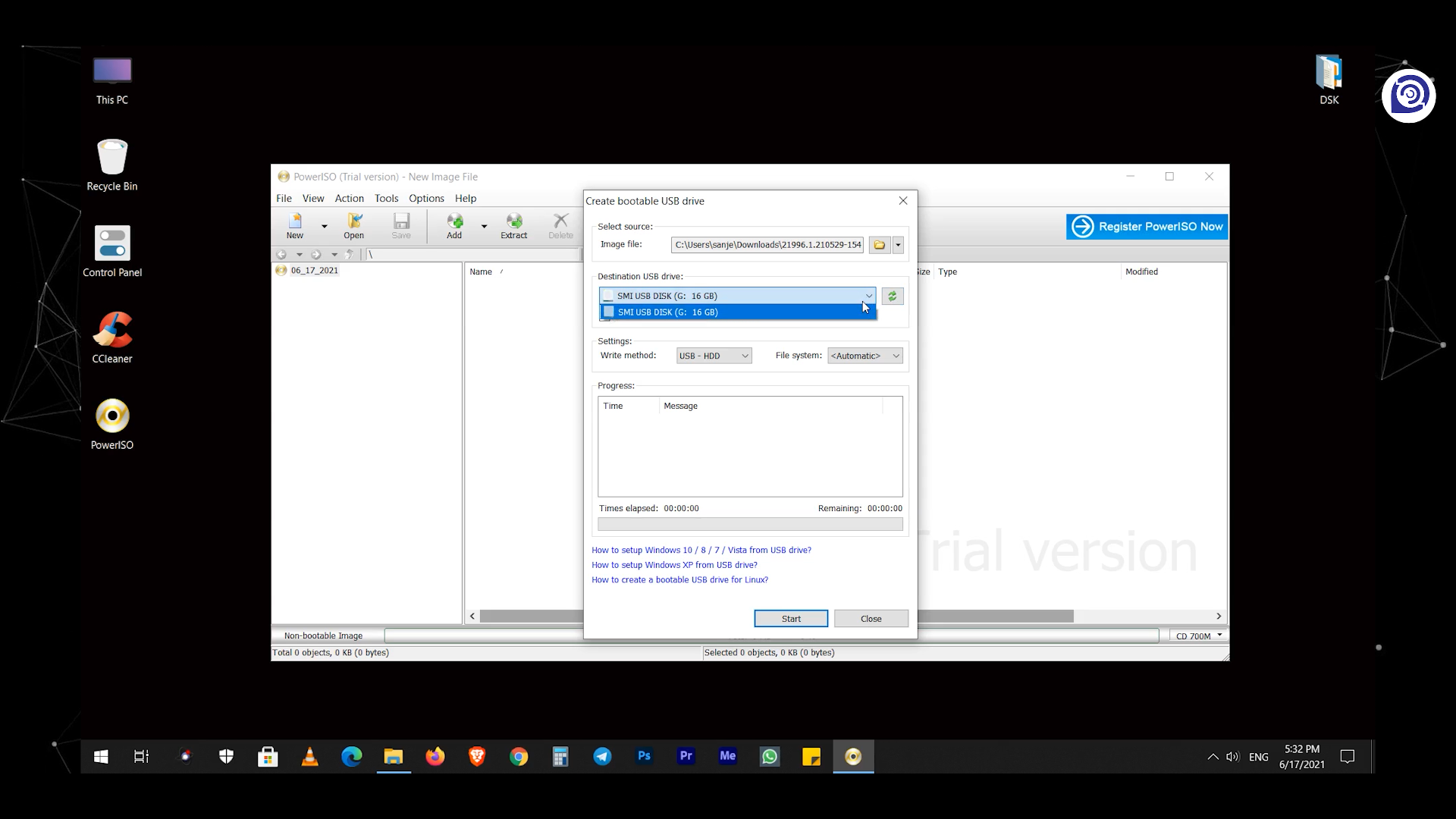Open Microsoft Edge from the taskbar
The height and width of the screenshot is (819, 1456).
coord(352,757)
